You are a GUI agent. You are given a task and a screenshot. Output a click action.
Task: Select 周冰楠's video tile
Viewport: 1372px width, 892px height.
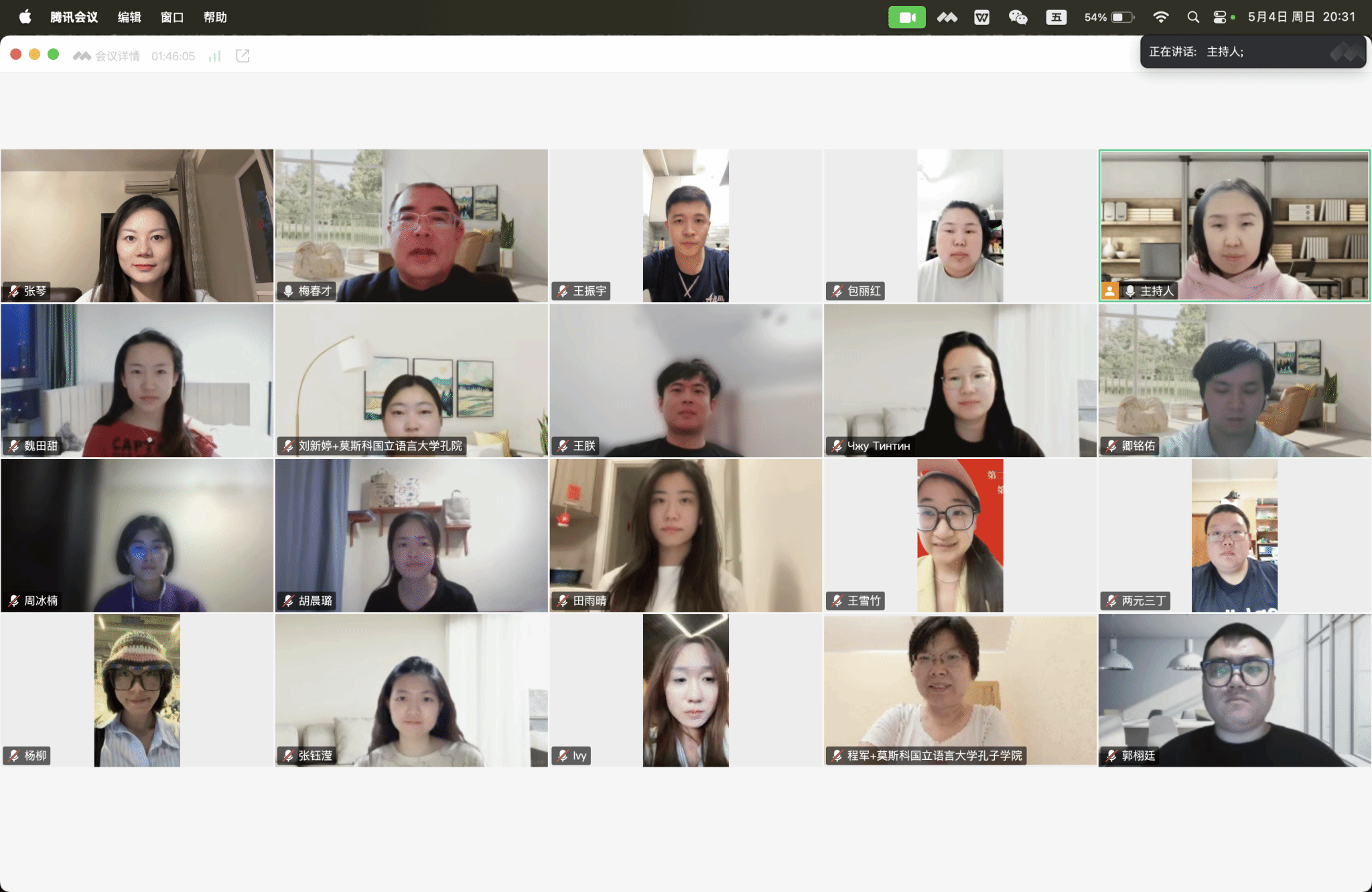coord(137,535)
